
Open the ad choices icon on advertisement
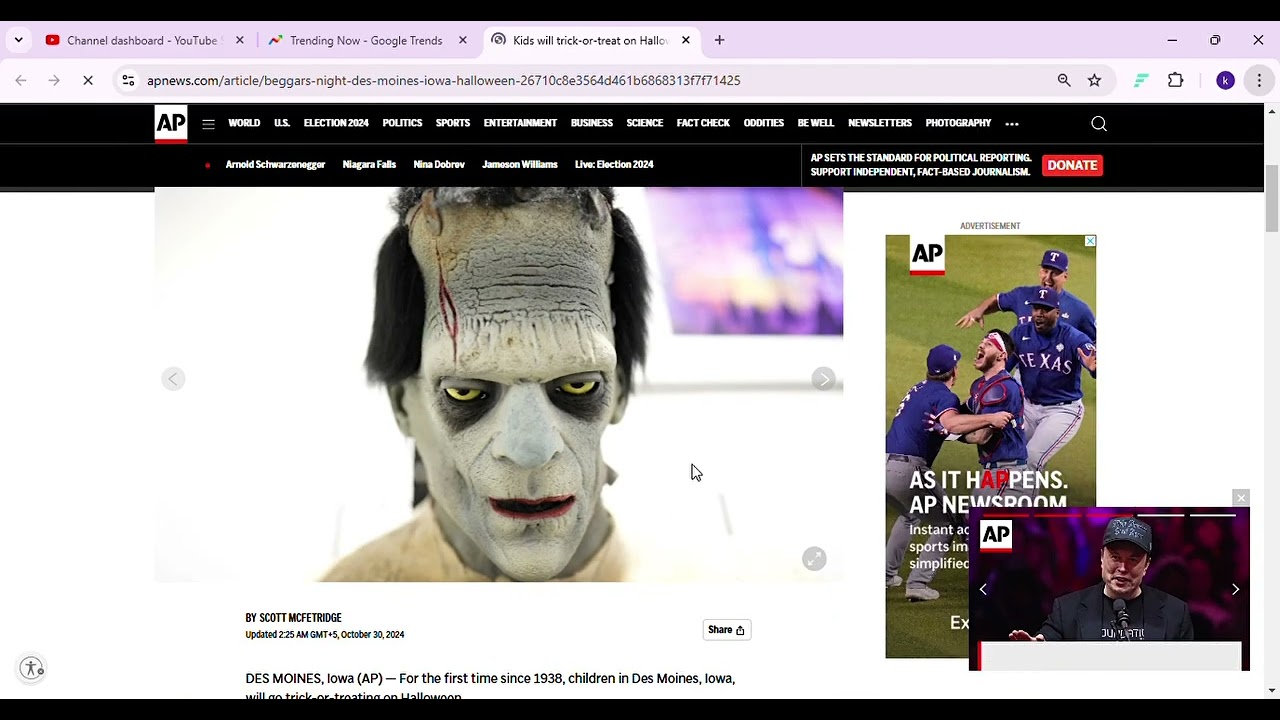pyautogui.click(x=1090, y=241)
